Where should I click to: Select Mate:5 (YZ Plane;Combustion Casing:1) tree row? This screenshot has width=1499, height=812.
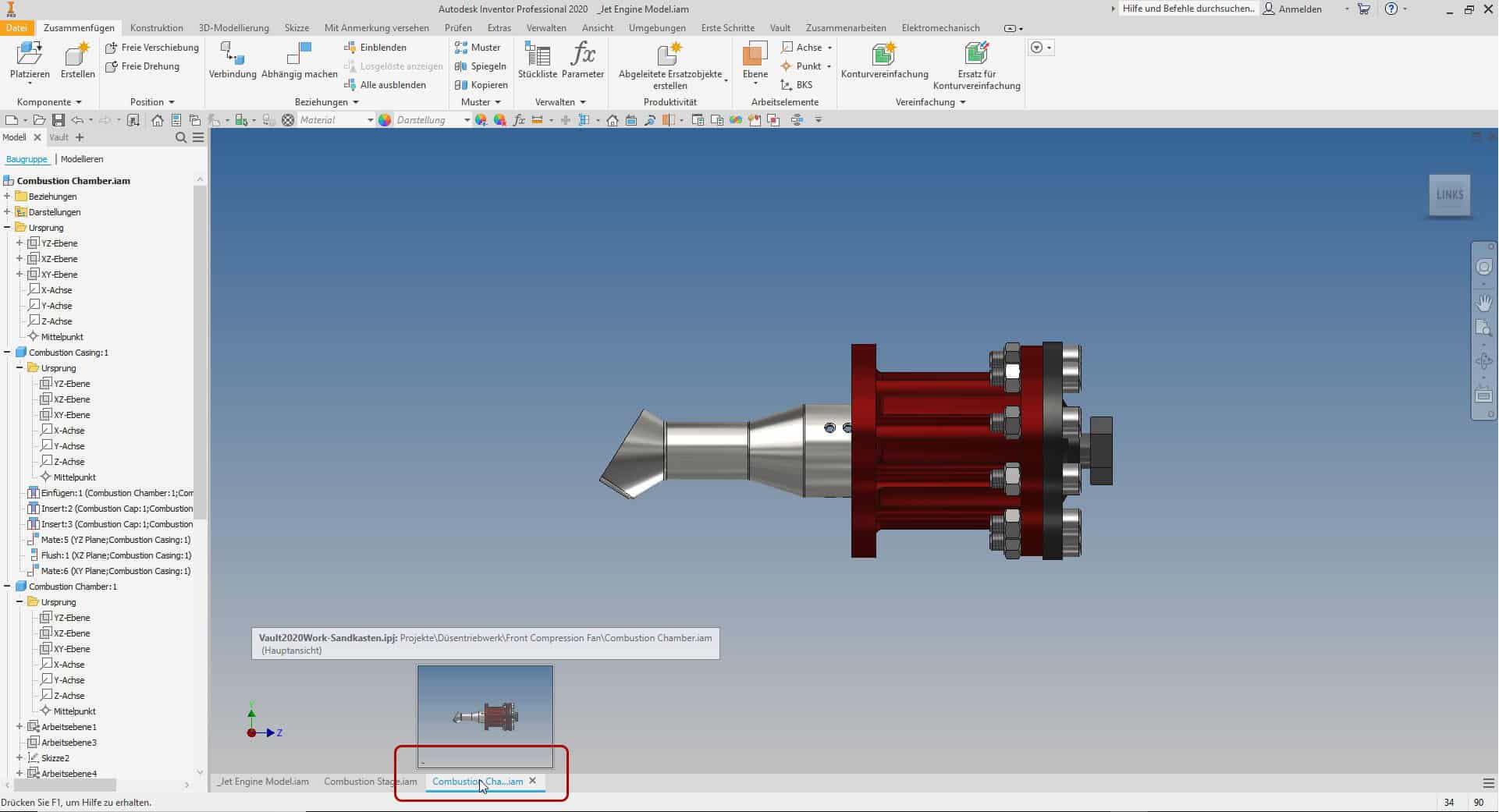[x=110, y=540]
